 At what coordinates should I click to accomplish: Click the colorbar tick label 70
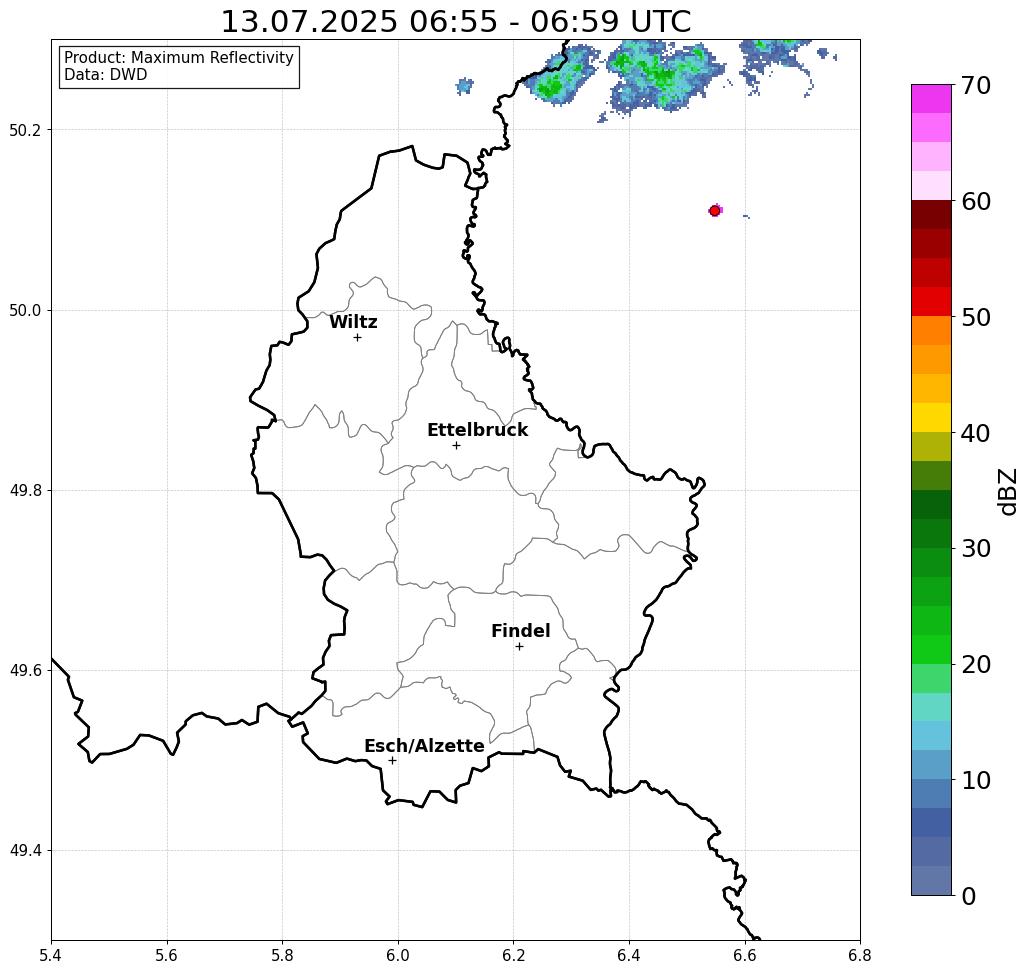point(976,85)
